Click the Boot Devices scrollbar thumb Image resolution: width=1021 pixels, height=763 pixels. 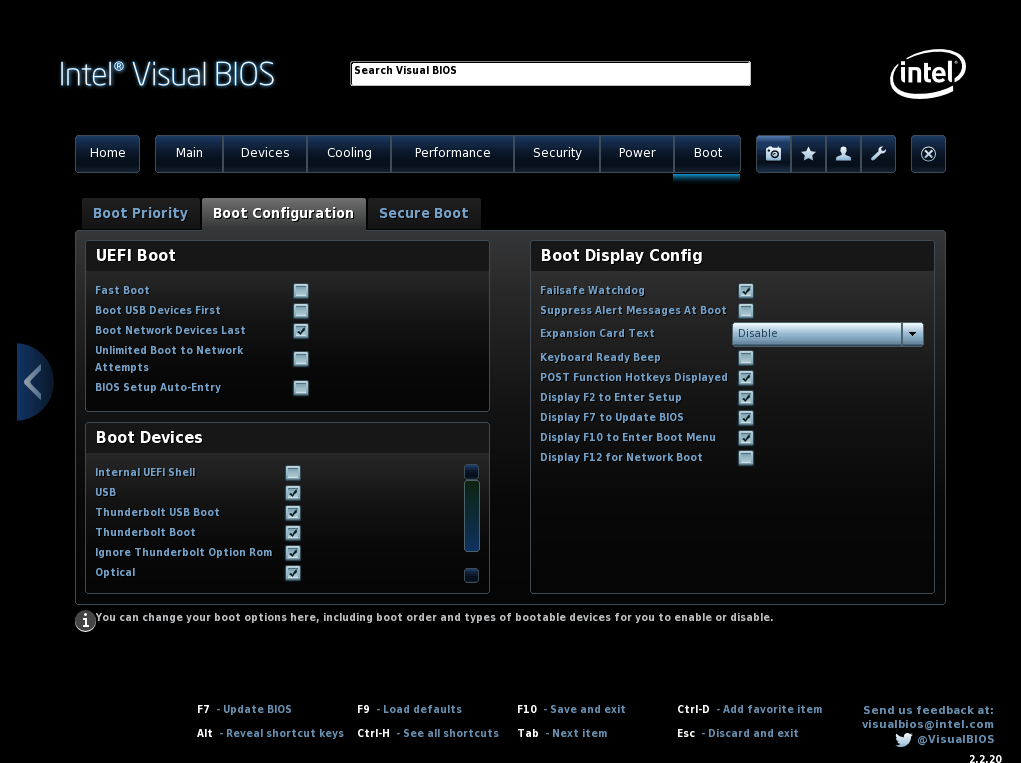[x=471, y=516]
